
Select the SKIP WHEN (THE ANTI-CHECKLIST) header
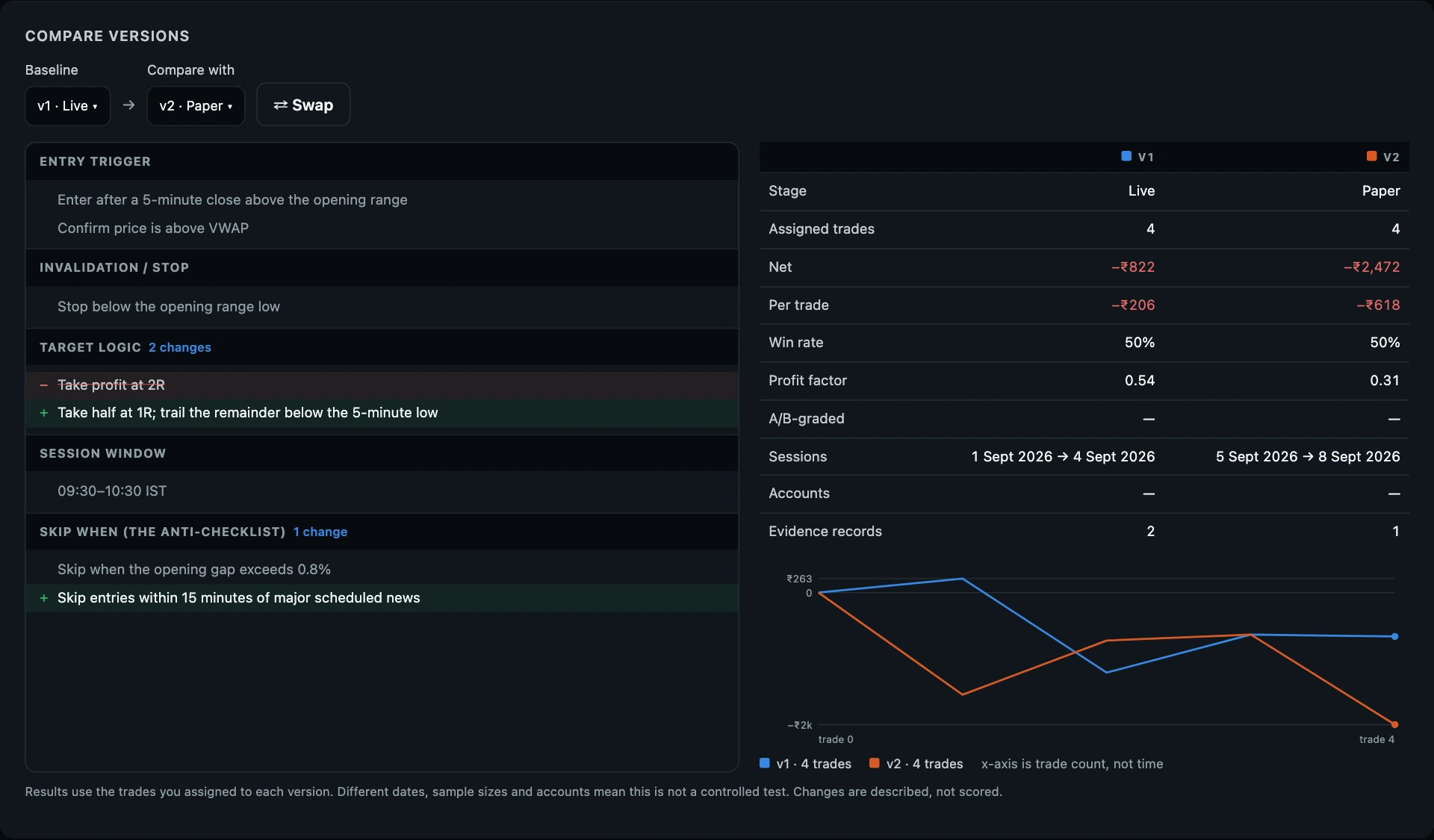(x=382, y=532)
